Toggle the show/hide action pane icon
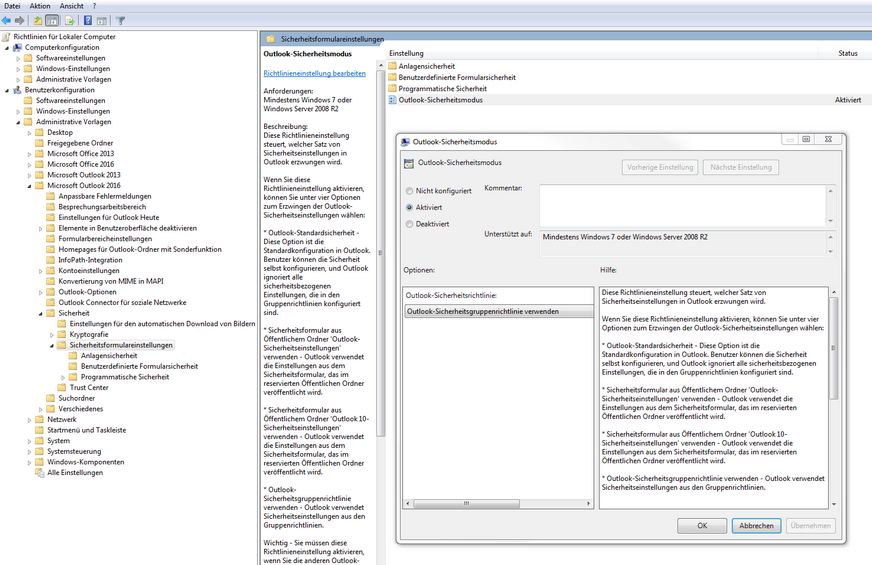Viewport: 872px width, 565px height. tap(101, 21)
